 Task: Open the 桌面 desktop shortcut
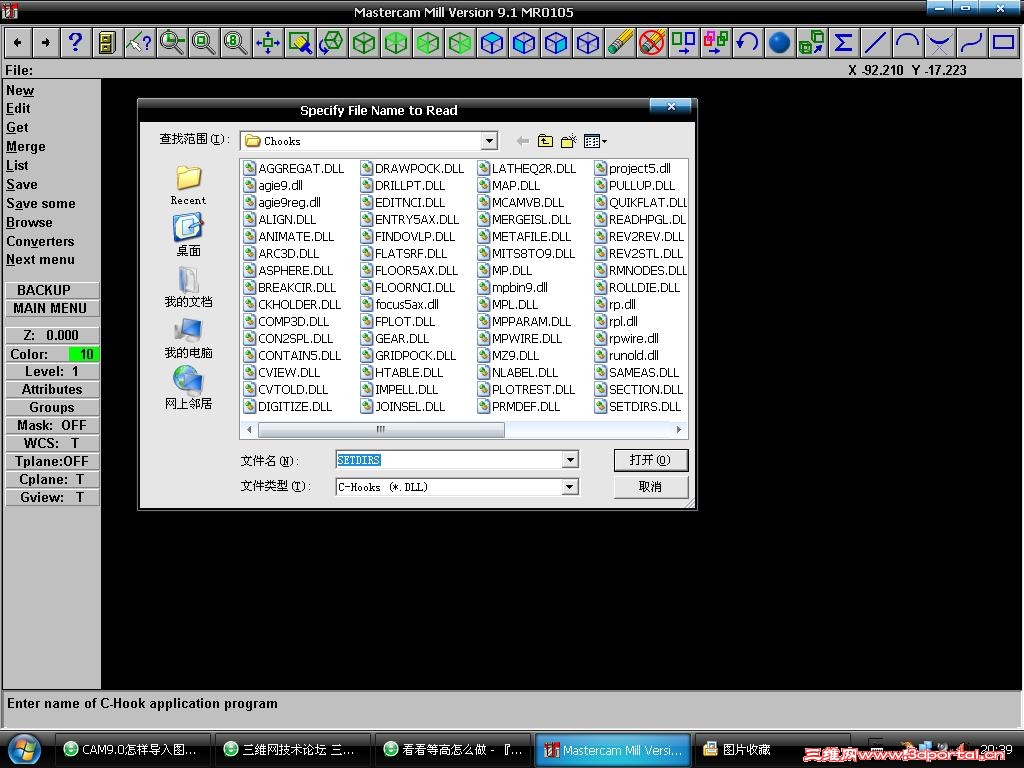pyautogui.click(x=188, y=235)
